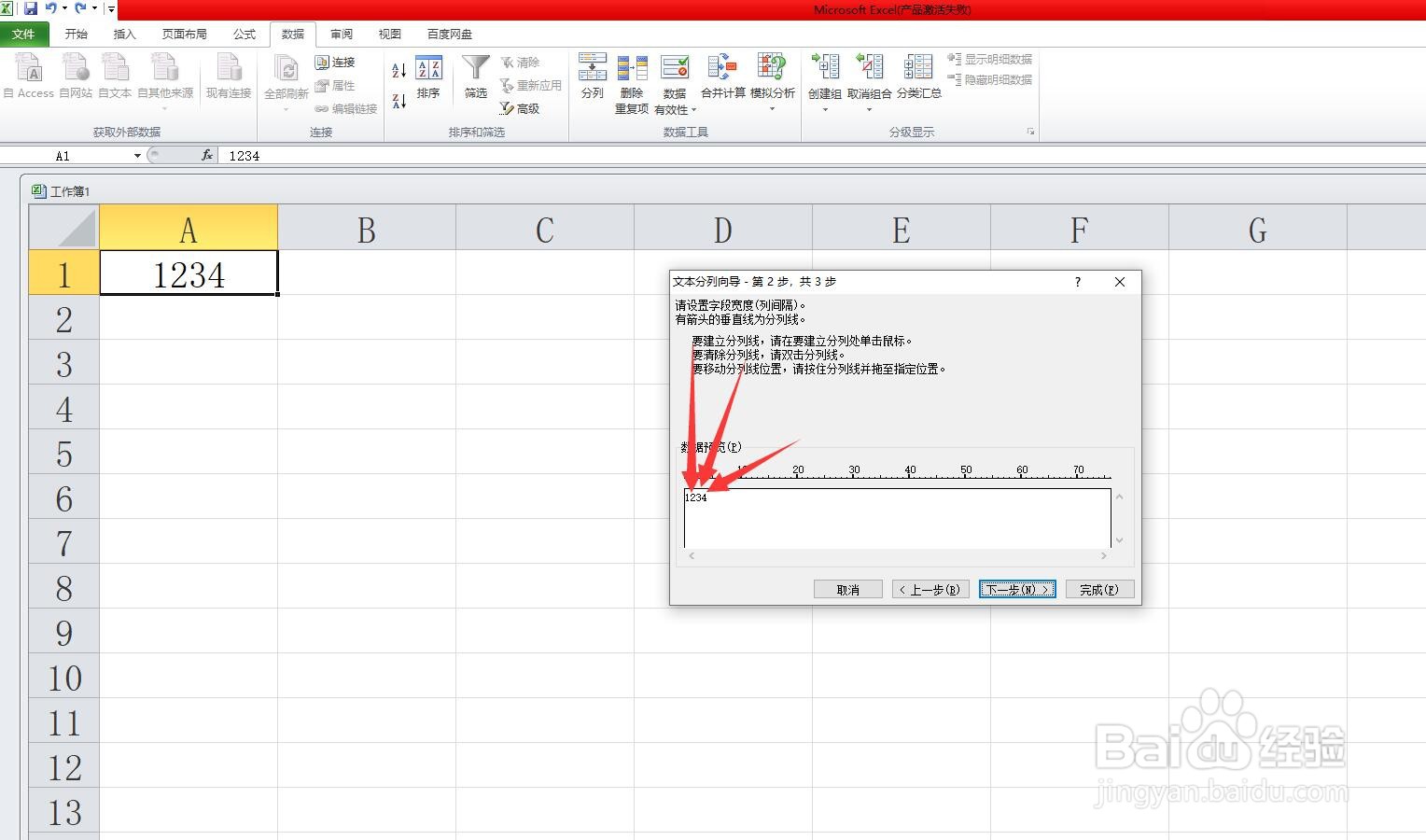Close the Text to Columns wizard dialog

pyautogui.click(x=1120, y=282)
